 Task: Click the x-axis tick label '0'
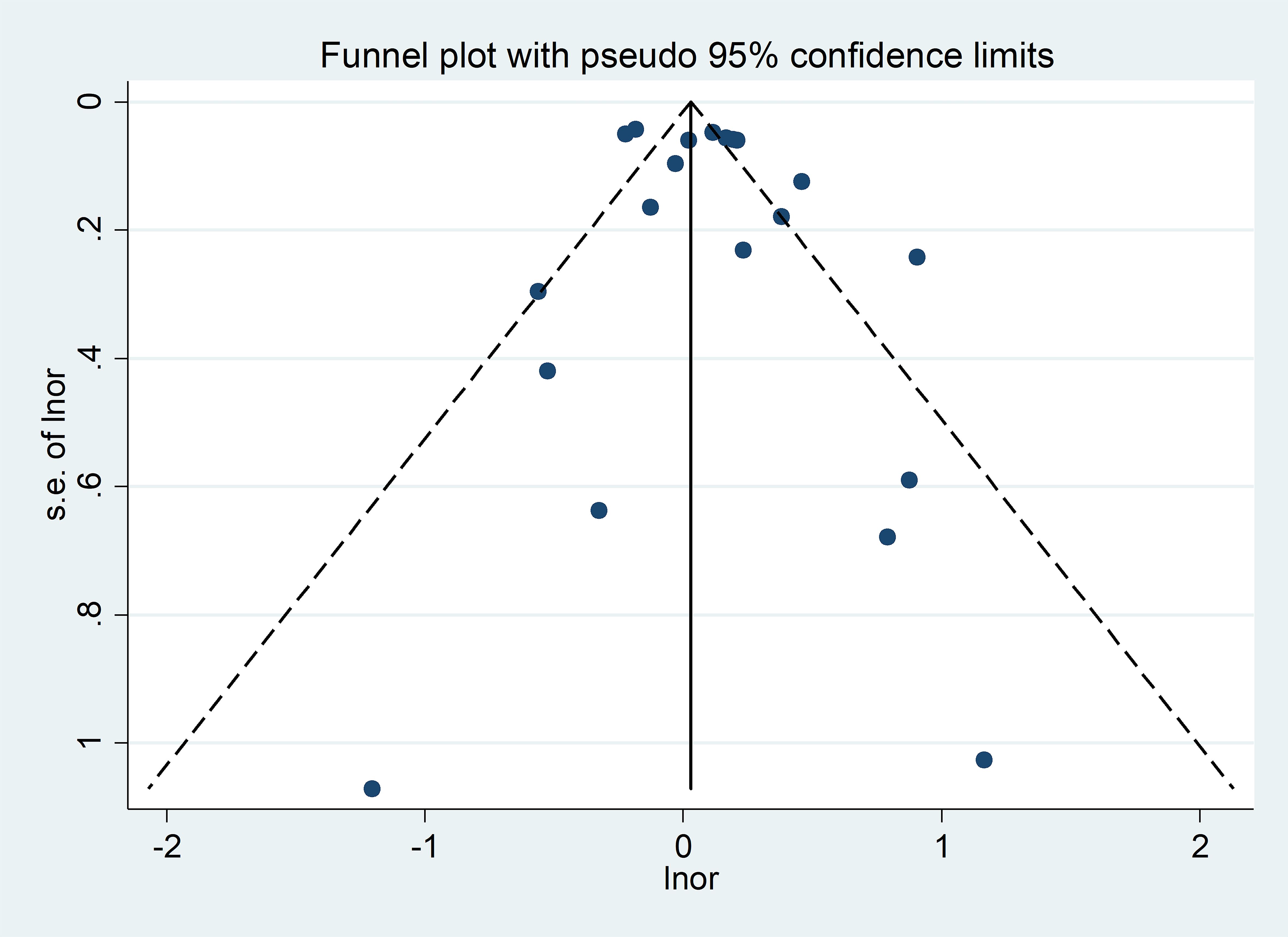684,847
